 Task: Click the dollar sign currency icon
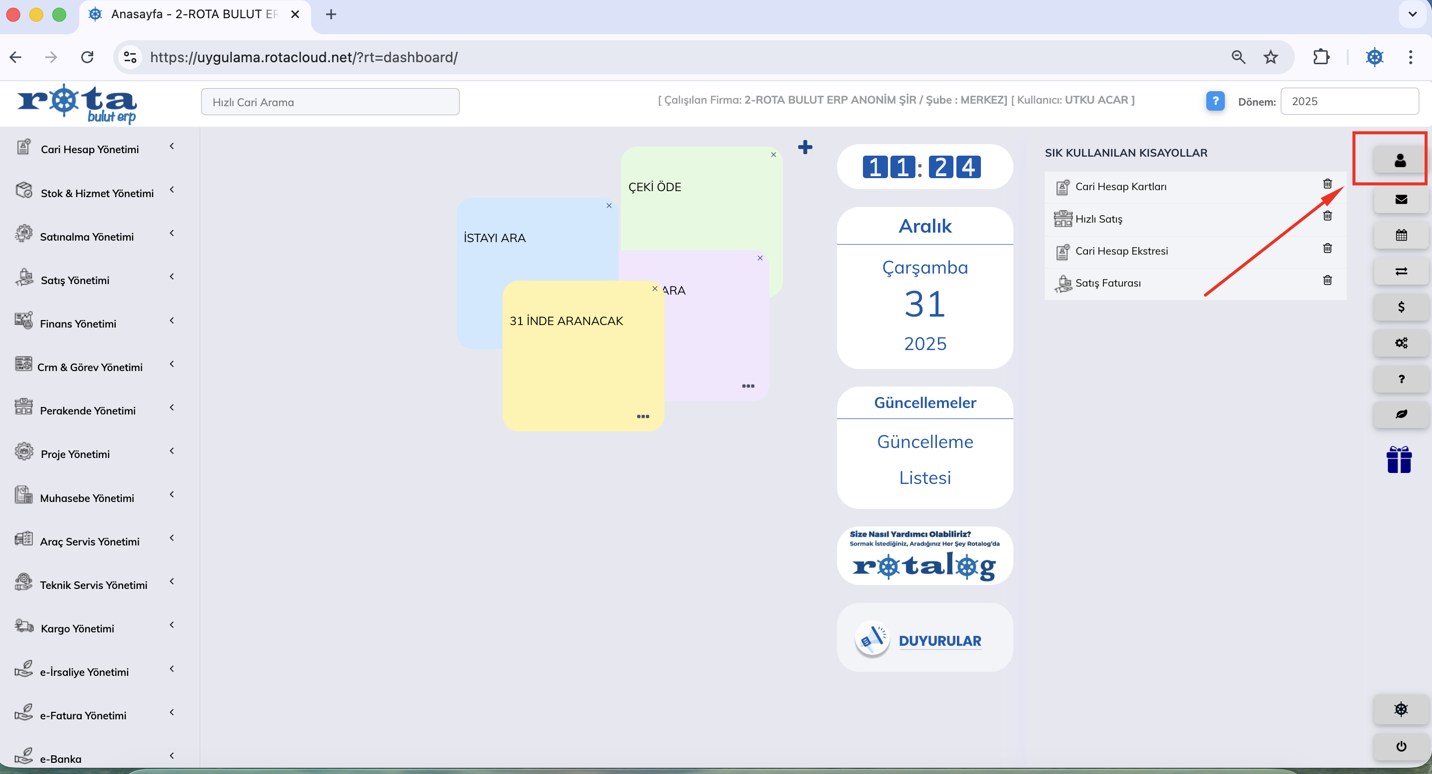pyautogui.click(x=1400, y=307)
